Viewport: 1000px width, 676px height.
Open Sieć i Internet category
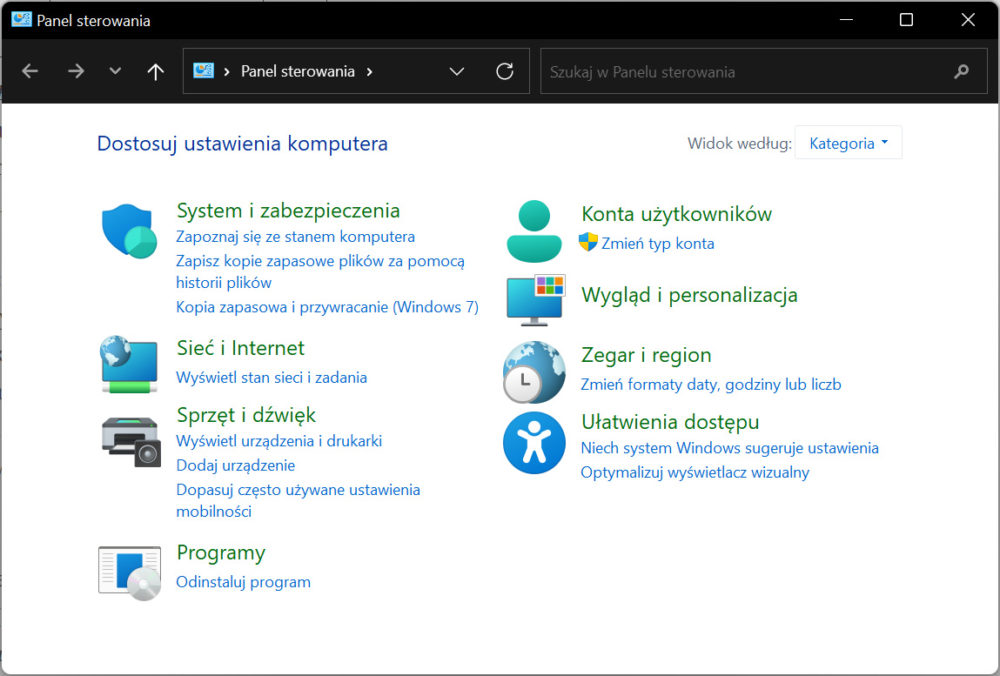click(x=240, y=348)
